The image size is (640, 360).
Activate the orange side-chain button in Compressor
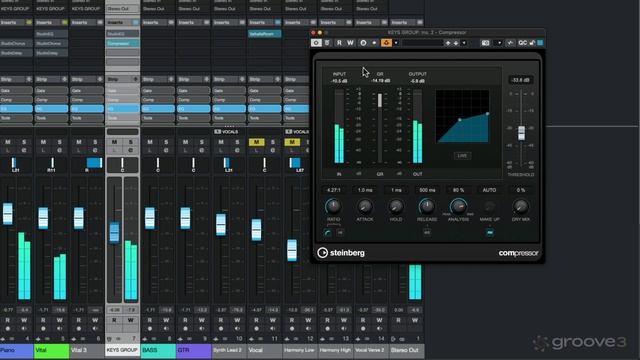tap(386, 43)
